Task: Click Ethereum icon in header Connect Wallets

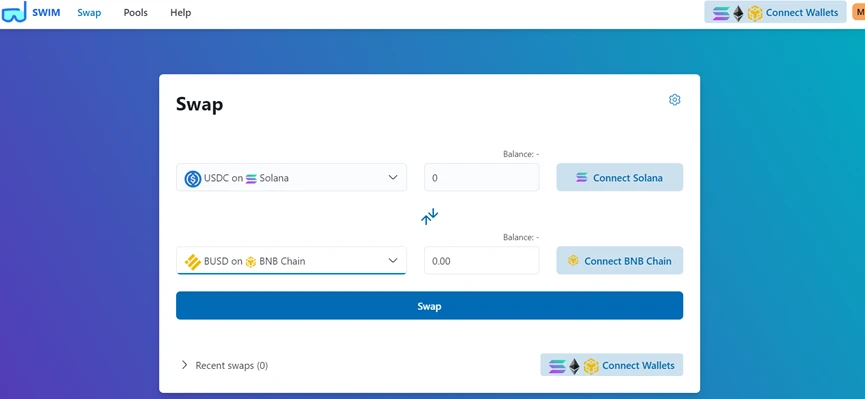Action: (x=738, y=13)
